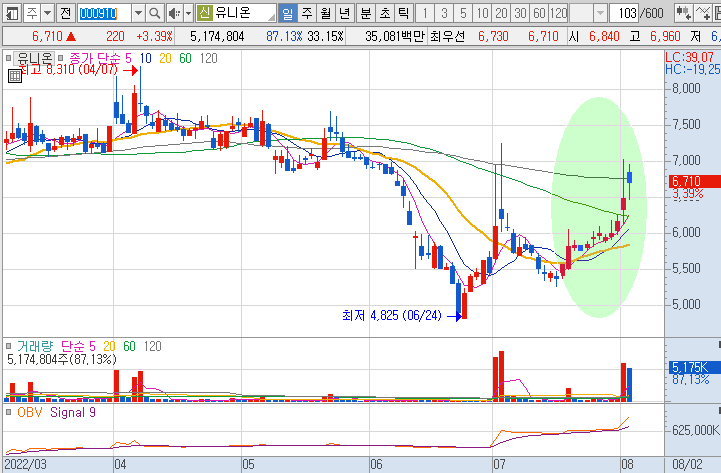Click the LC:39.07 label

(690, 57)
